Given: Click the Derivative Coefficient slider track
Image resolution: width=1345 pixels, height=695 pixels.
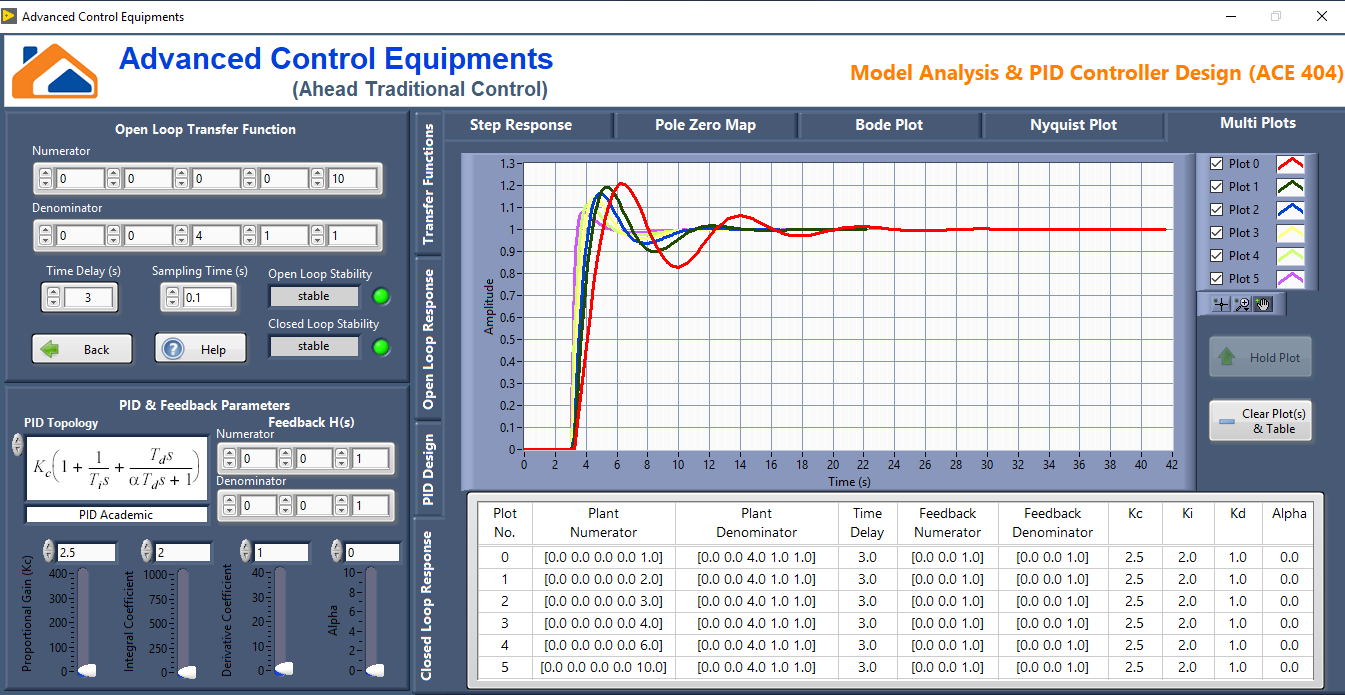Looking at the screenshot, I should 281,621.
